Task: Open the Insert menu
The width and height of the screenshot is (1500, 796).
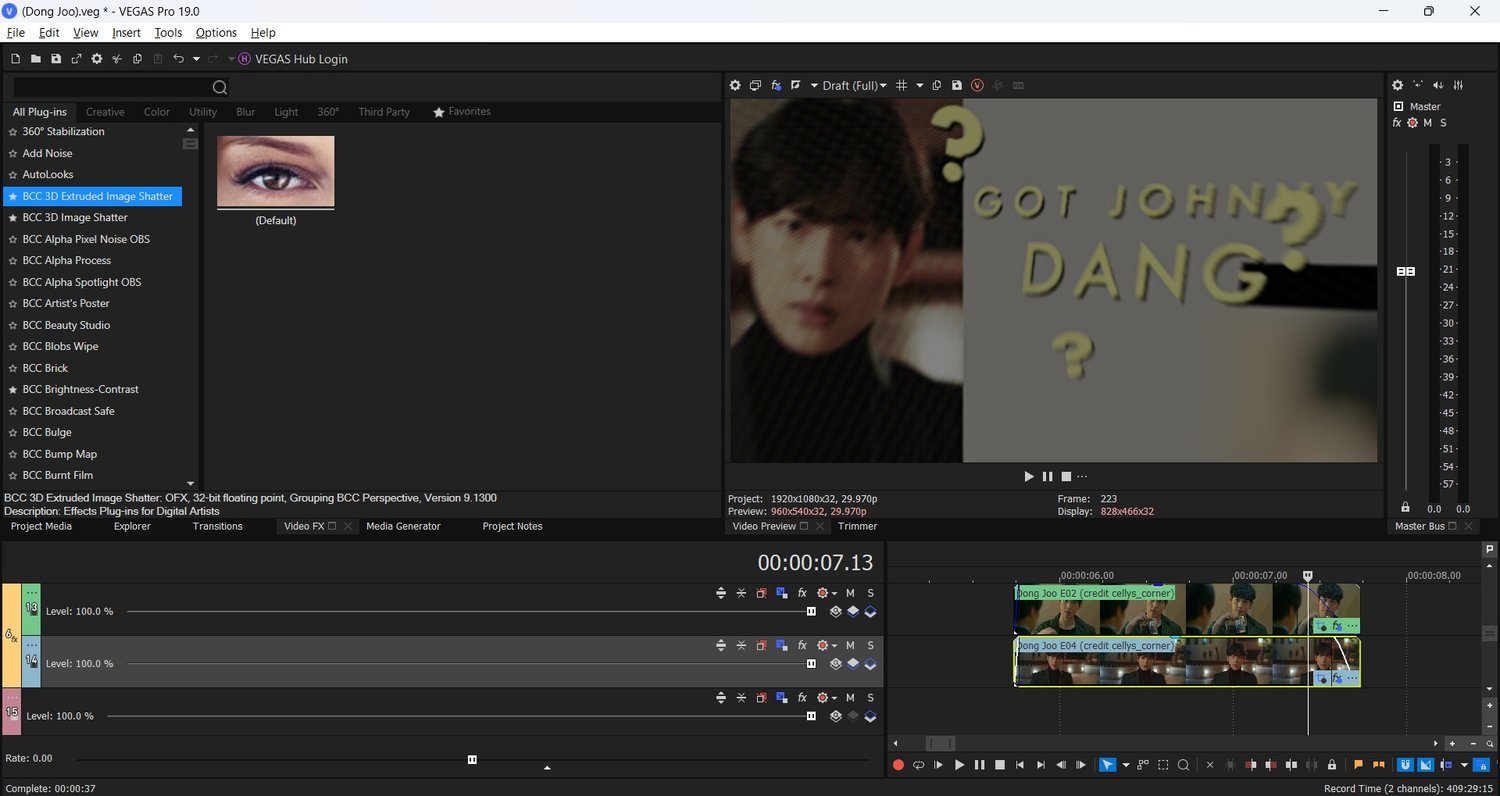Action: tap(126, 33)
